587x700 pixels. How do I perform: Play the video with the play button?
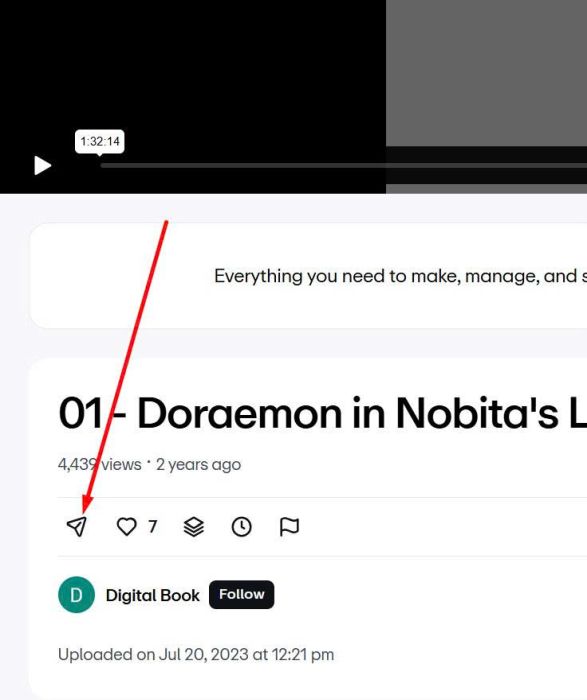42,166
